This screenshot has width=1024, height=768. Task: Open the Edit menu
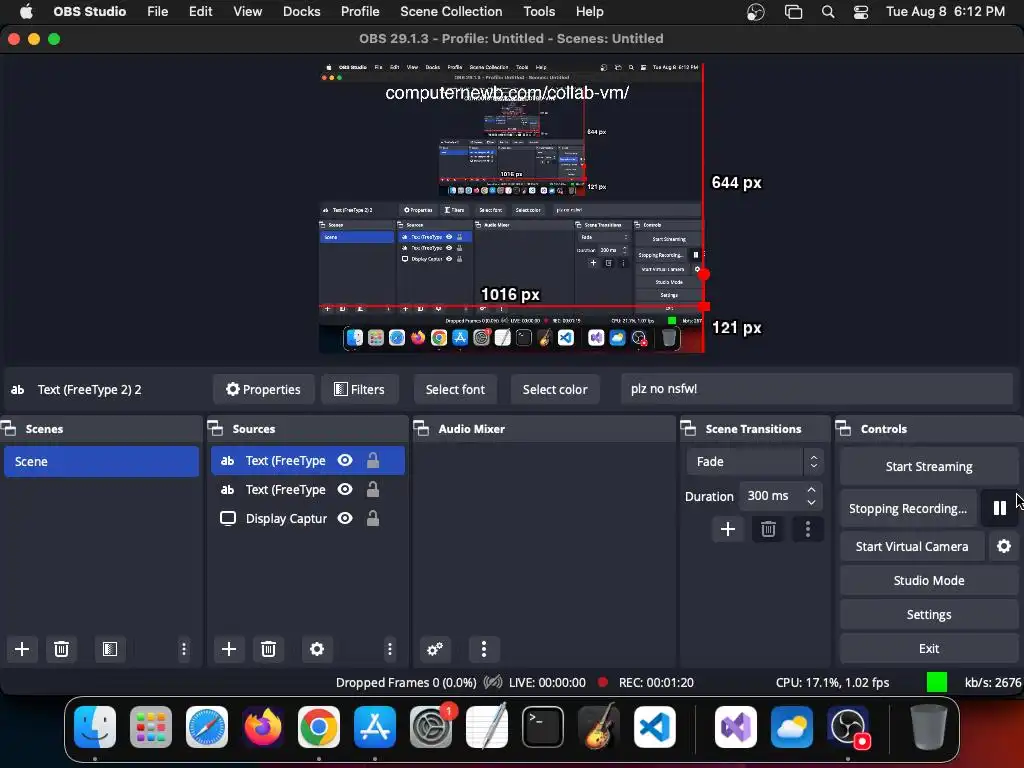point(200,12)
